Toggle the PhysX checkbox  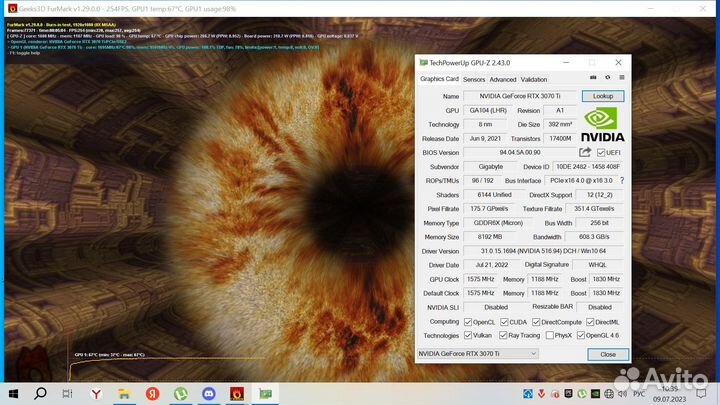[x=550, y=335]
